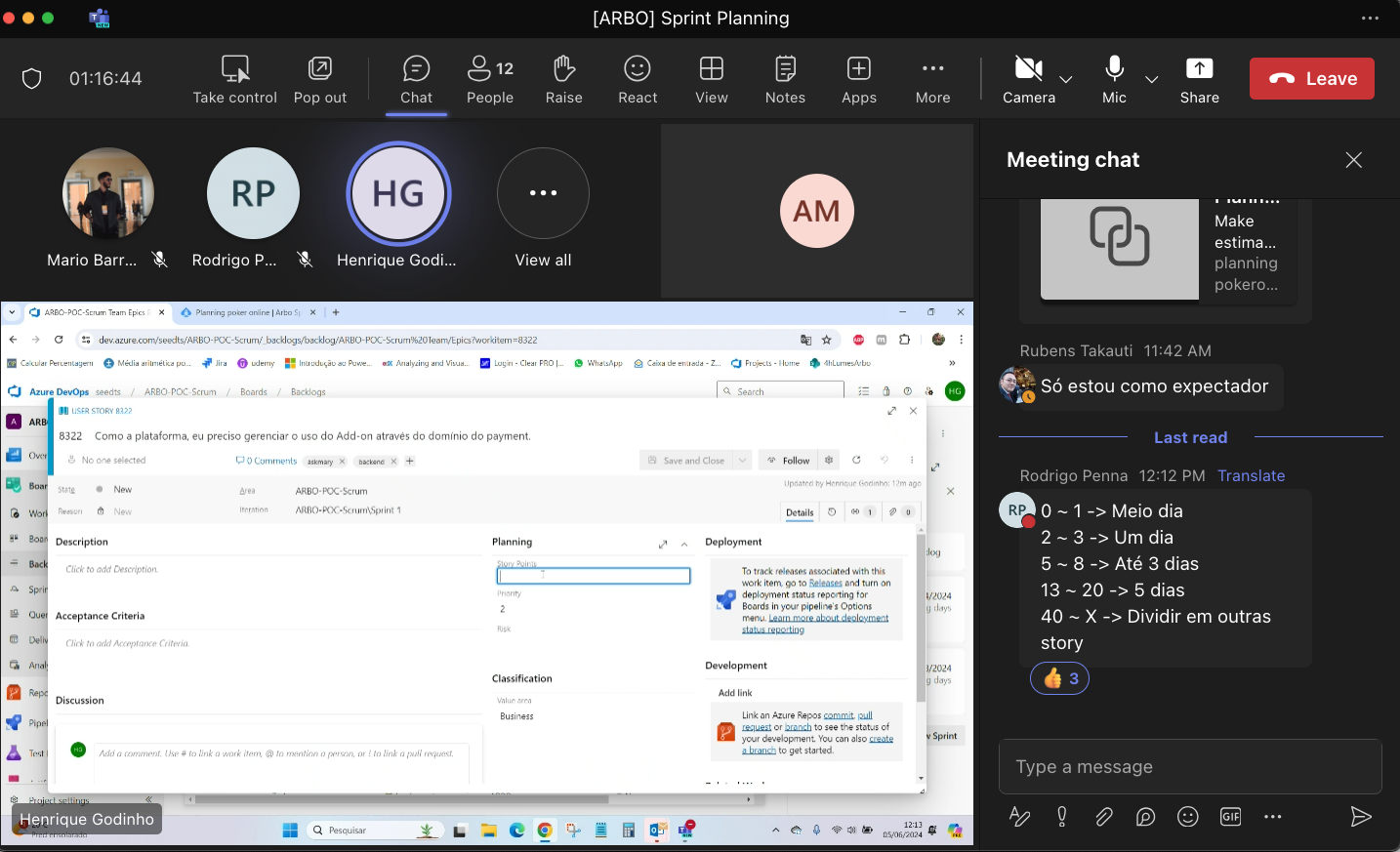This screenshot has height=852, width=1400.
Task: Translate Rodrigo Penna's message
Action: (x=1251, y=475)
